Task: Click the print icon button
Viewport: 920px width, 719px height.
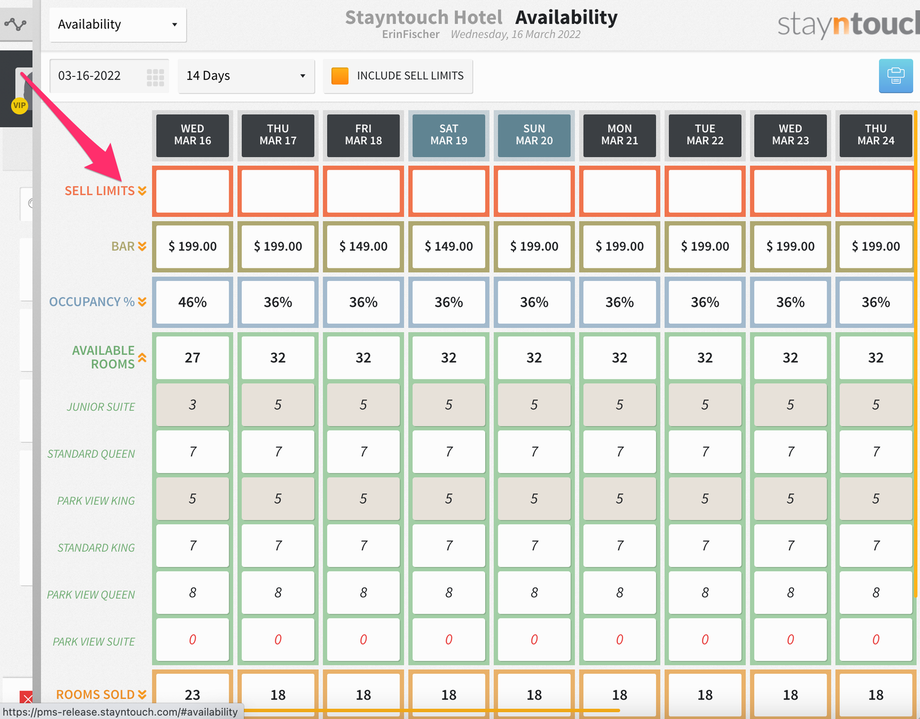Action: pos(895,76)
